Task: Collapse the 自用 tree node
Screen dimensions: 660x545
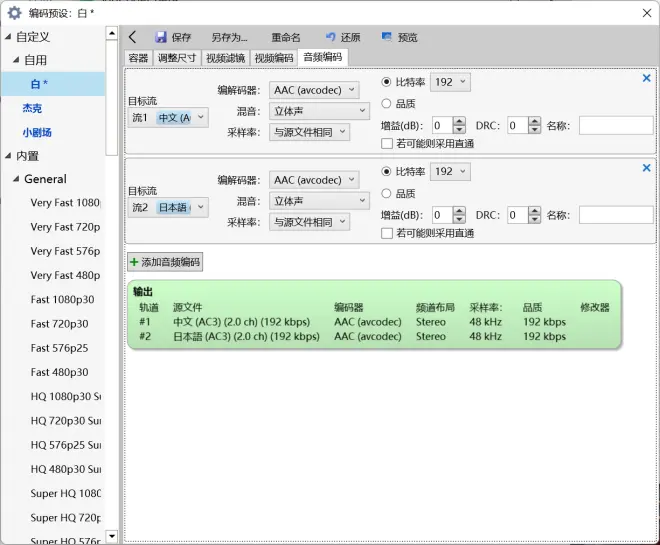Action: click(16, 60)
